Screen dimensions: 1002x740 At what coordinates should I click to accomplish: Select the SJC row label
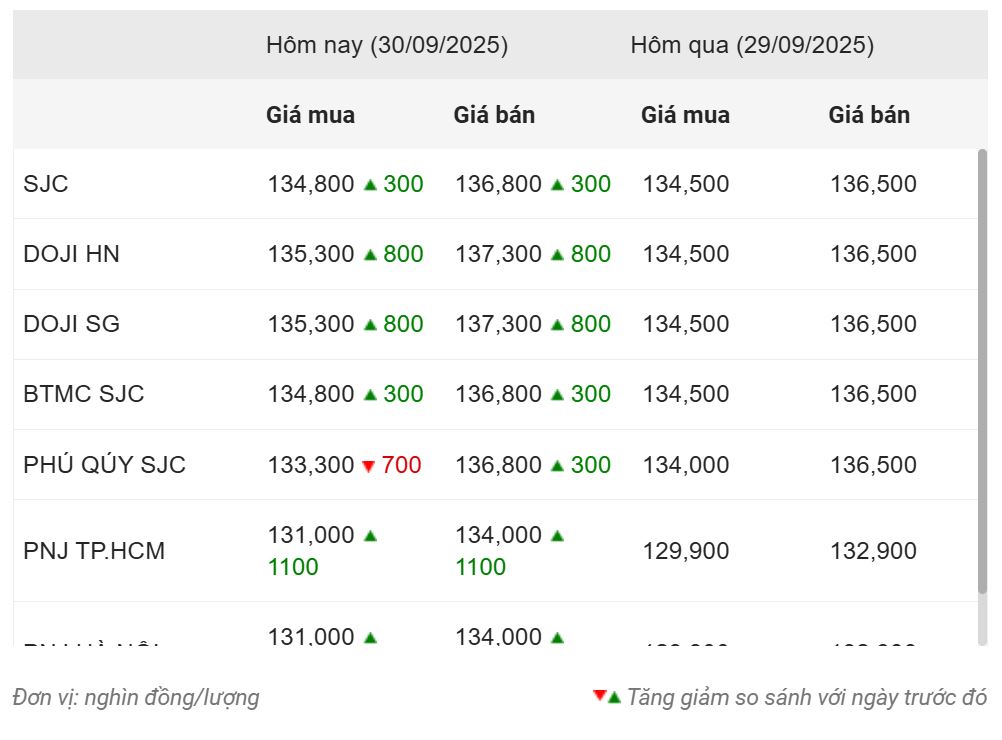(x=45, y=184)
